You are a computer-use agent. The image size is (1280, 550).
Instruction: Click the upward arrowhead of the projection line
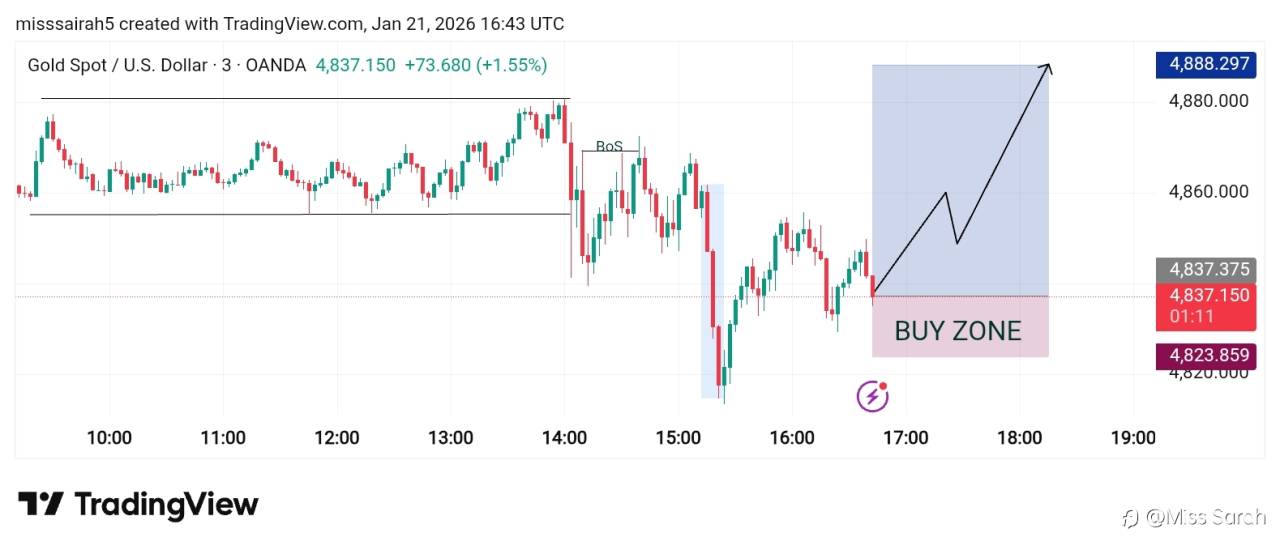[1047, 67]
